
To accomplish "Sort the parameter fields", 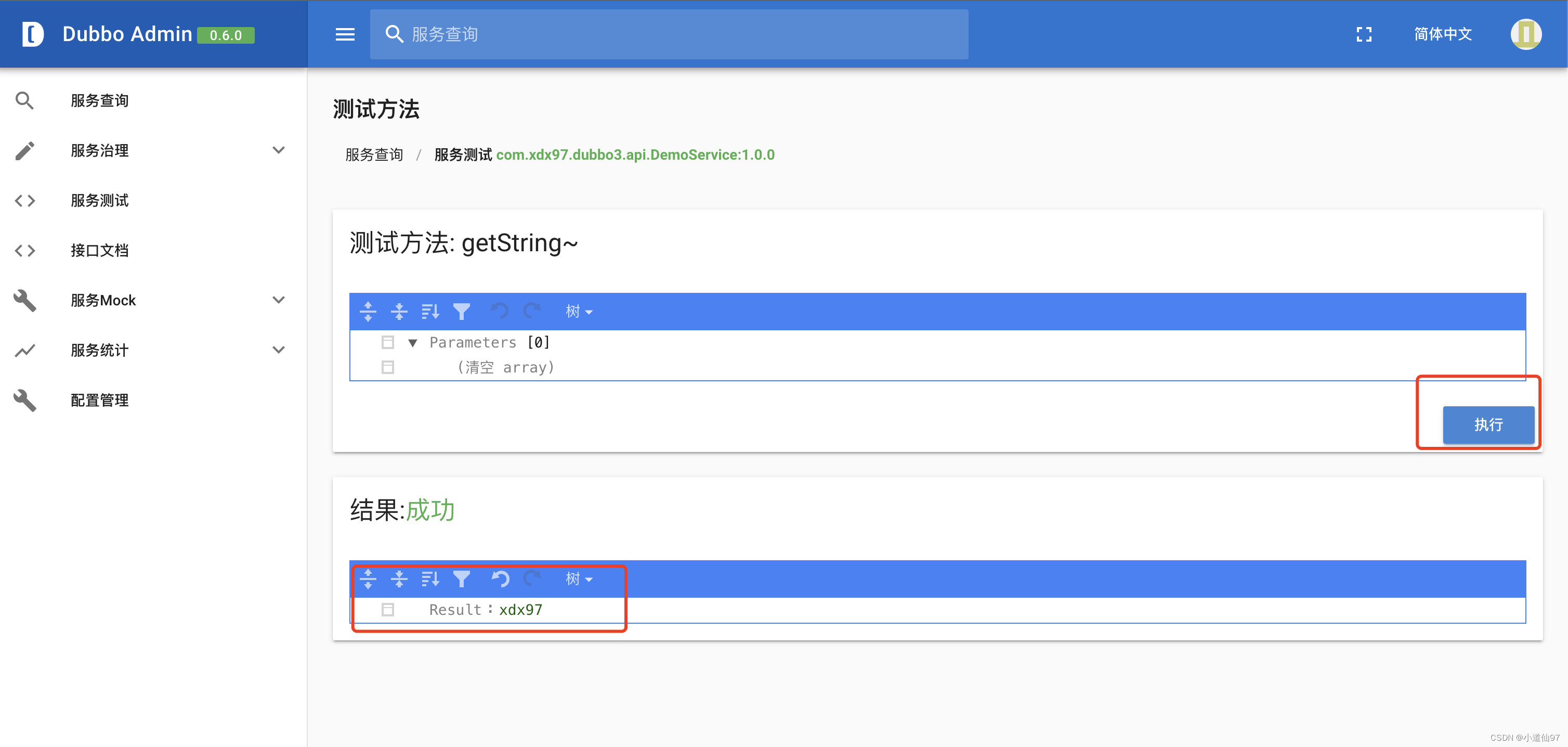I will coord(430,311).
